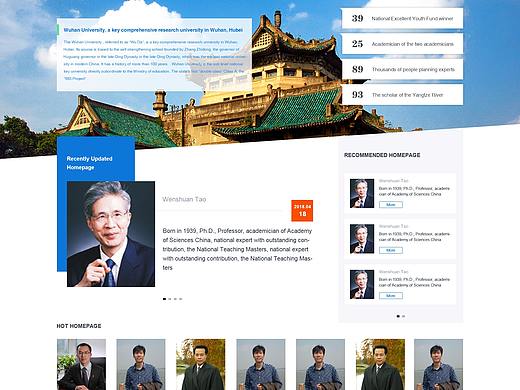Open the bottom recommended card's portrait

click(x=362, y=284)
